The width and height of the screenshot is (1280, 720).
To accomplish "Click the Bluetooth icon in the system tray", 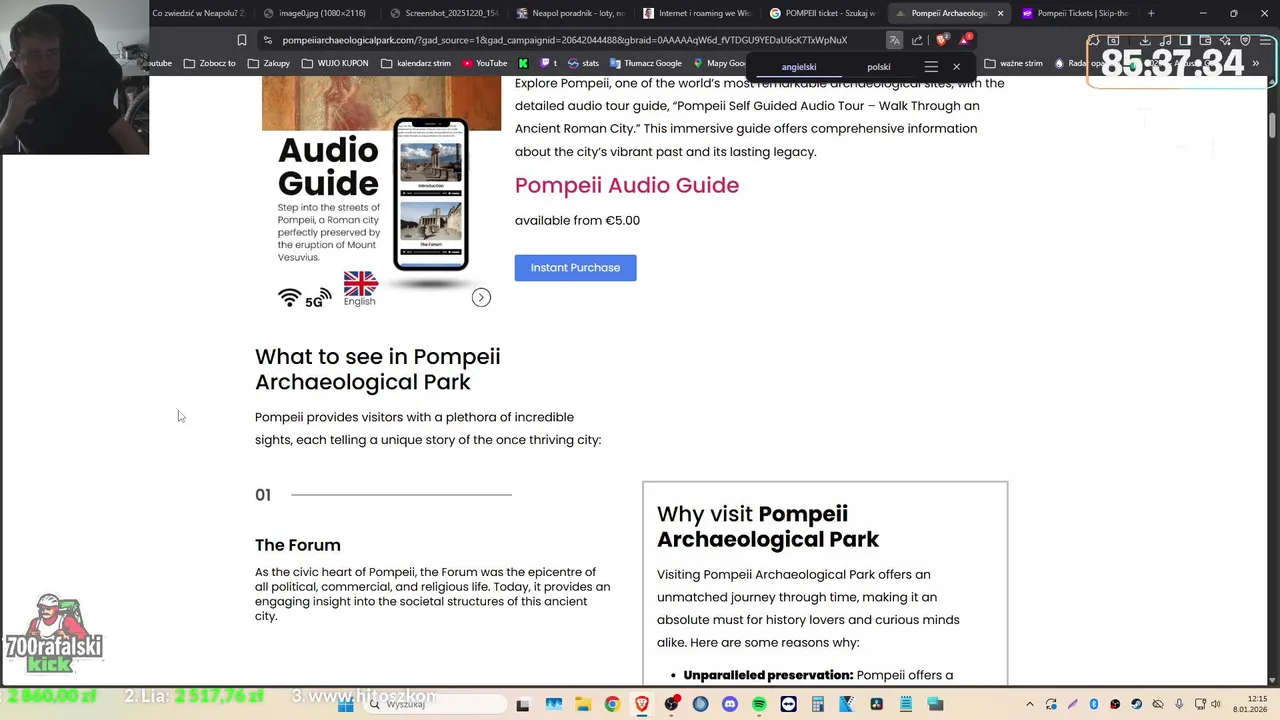I will click(1093, 705).
